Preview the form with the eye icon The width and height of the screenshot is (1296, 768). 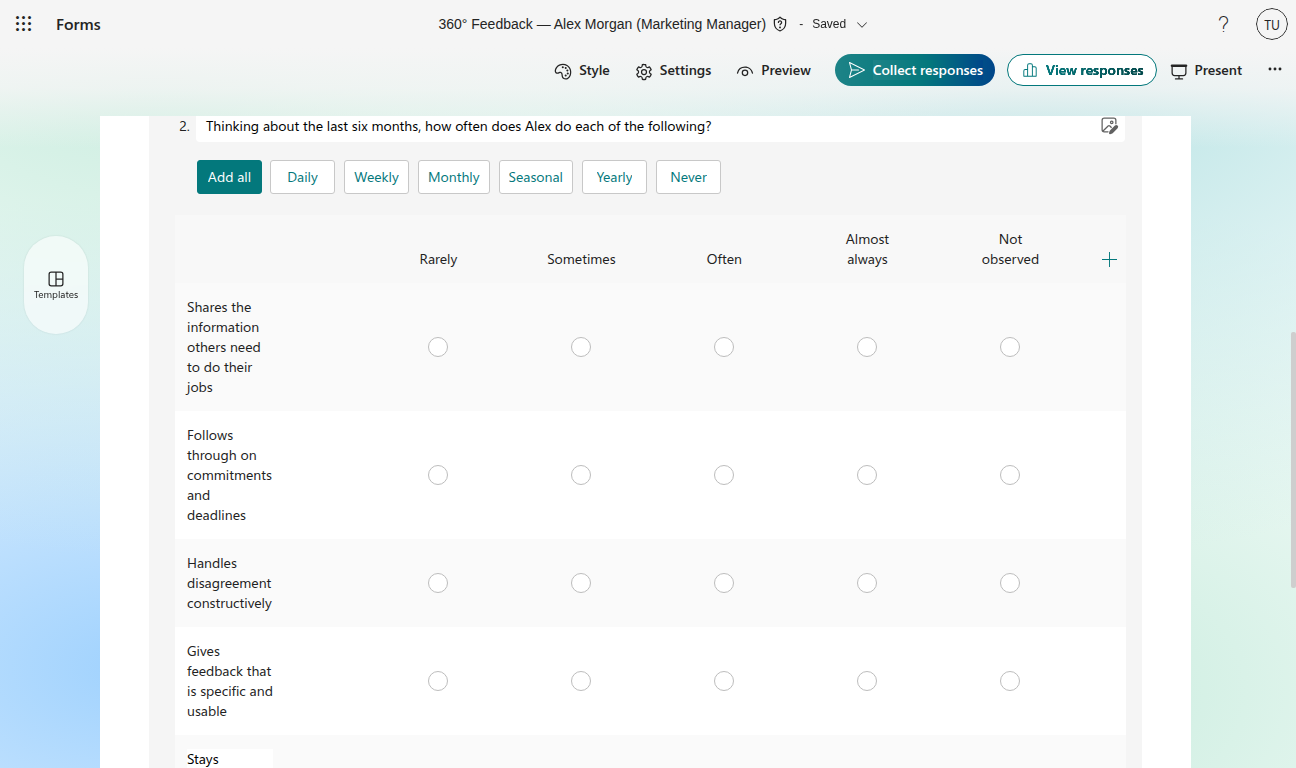774,70
